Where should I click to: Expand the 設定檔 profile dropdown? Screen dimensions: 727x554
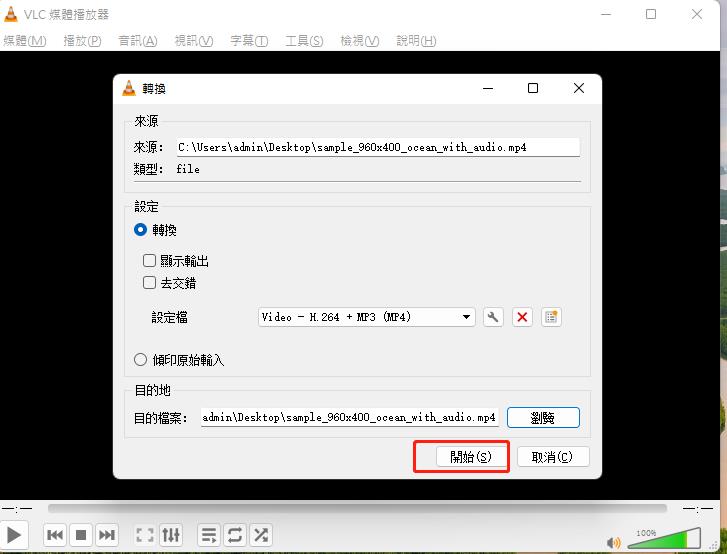tap(366, 317)
